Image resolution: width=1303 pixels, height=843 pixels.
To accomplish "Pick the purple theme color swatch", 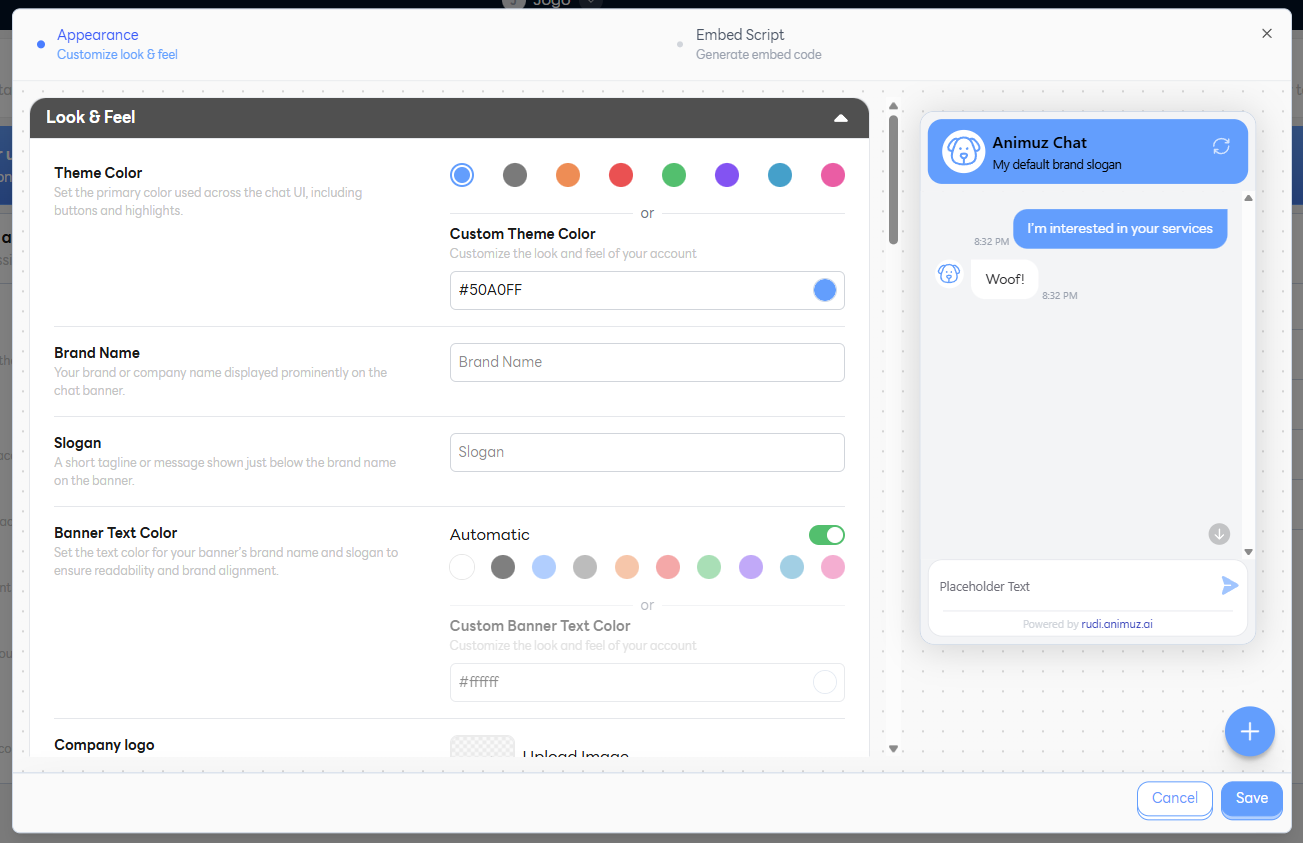I will click(726, 176).
